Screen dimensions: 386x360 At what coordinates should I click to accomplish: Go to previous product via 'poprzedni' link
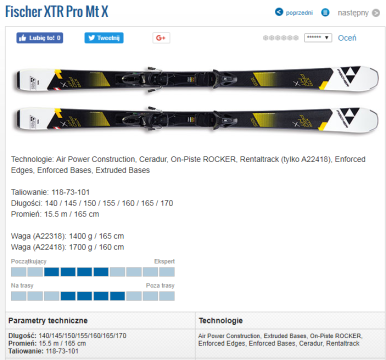tap(299, 13)
